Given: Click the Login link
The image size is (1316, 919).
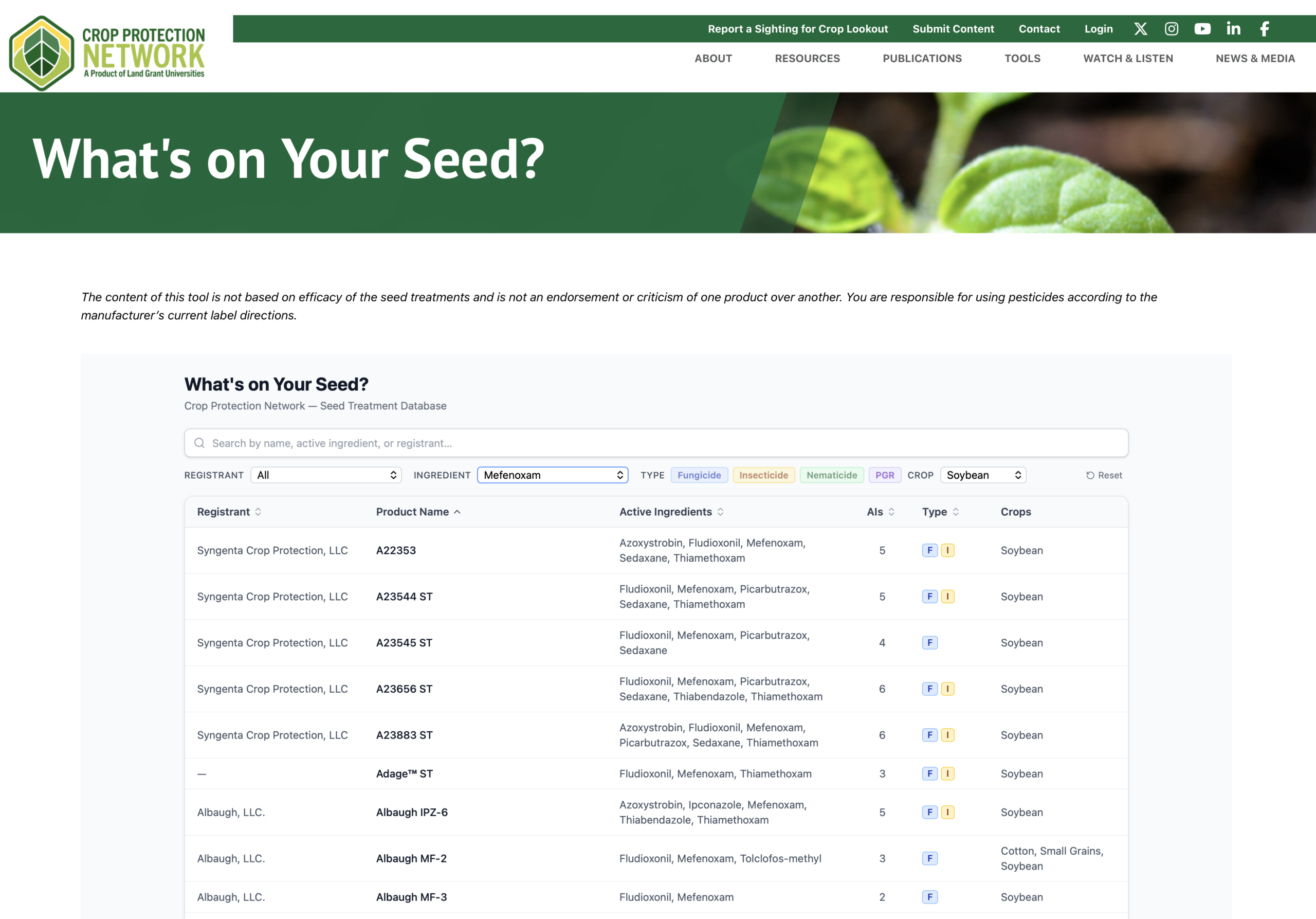Looking at the screenshot, I should click(1098, 29).
